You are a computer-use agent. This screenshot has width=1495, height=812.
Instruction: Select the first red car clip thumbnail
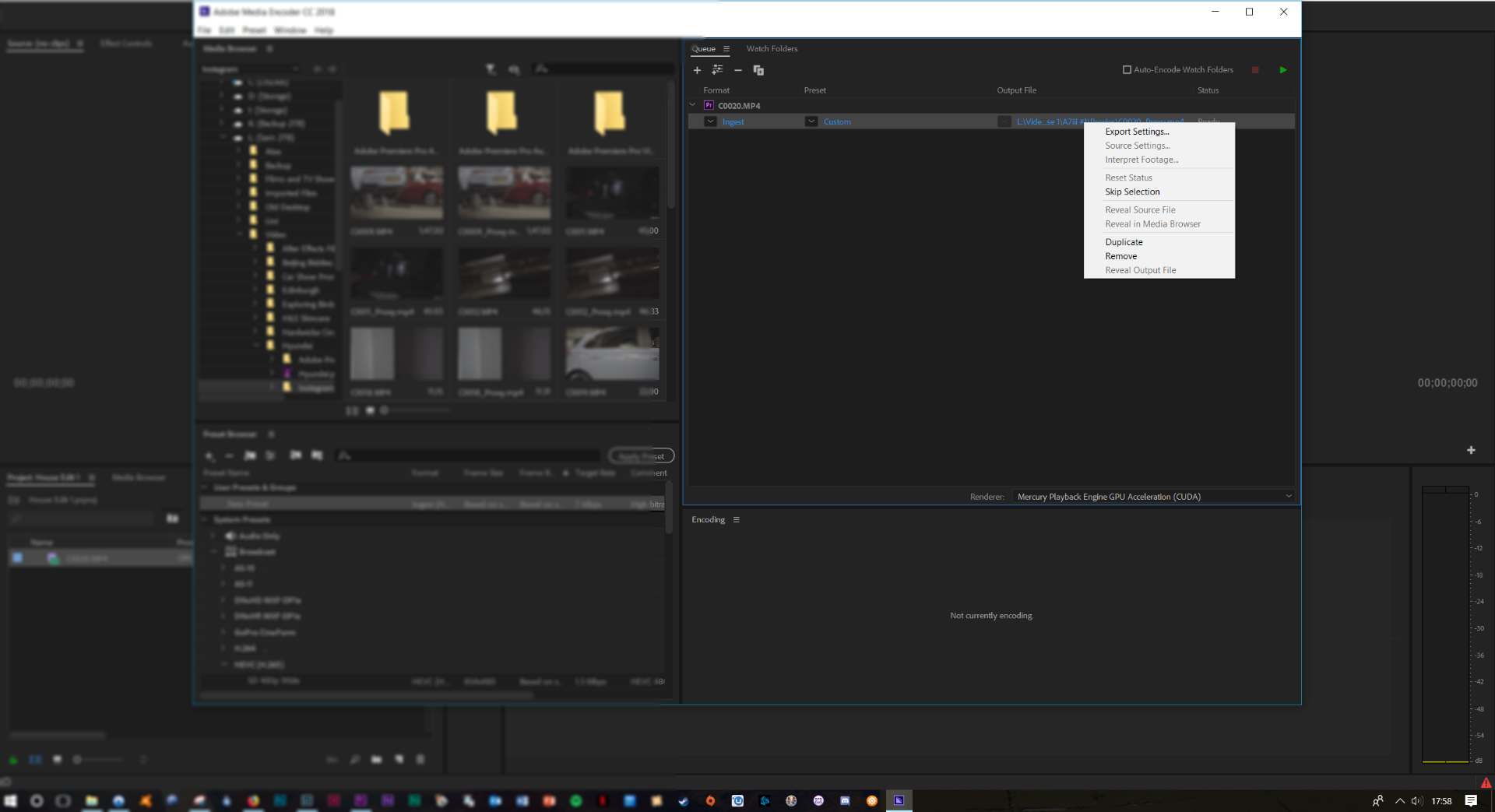pos(396,192)
